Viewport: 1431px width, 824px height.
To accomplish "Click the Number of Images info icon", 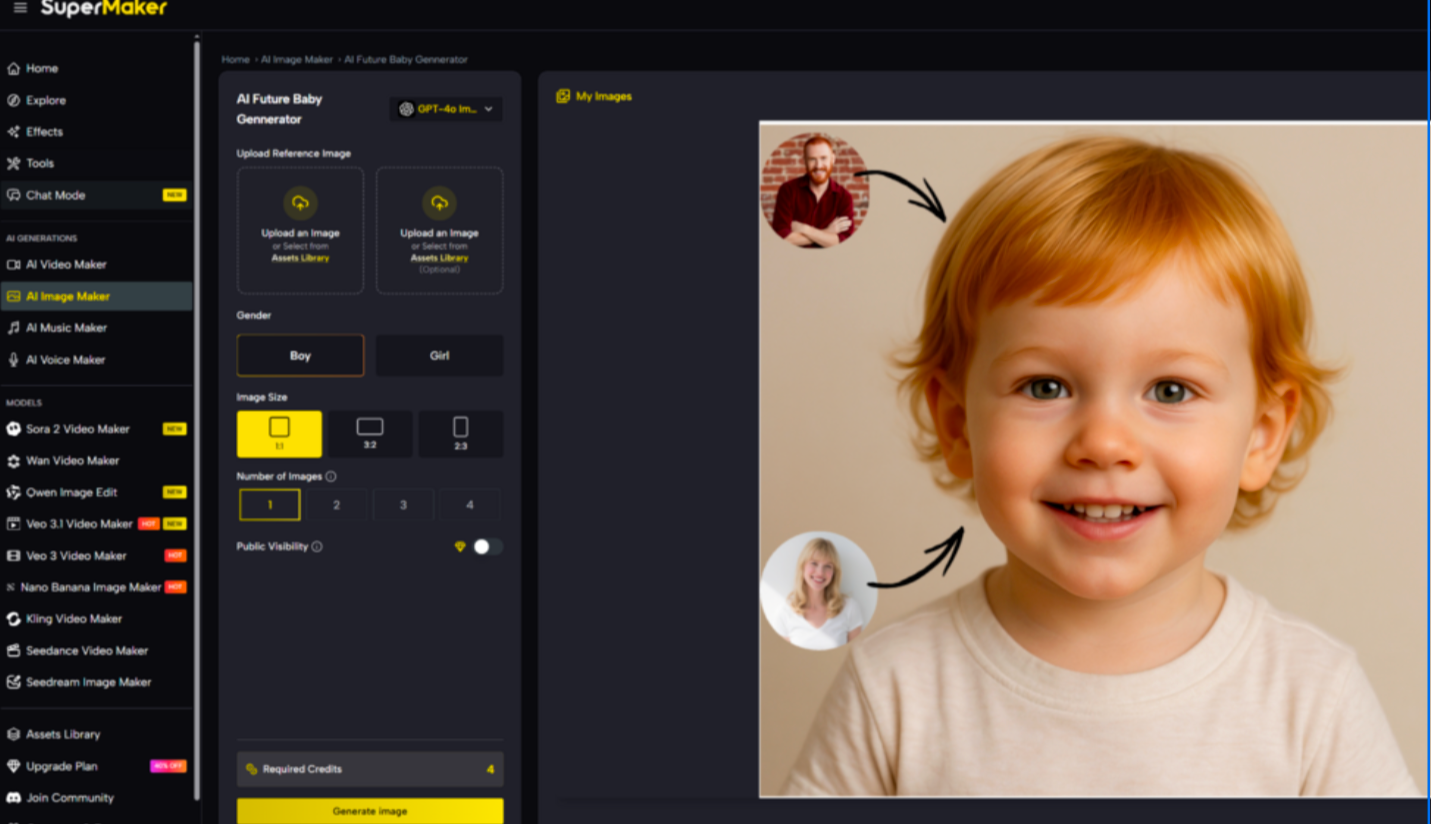I will coord(331,477).
